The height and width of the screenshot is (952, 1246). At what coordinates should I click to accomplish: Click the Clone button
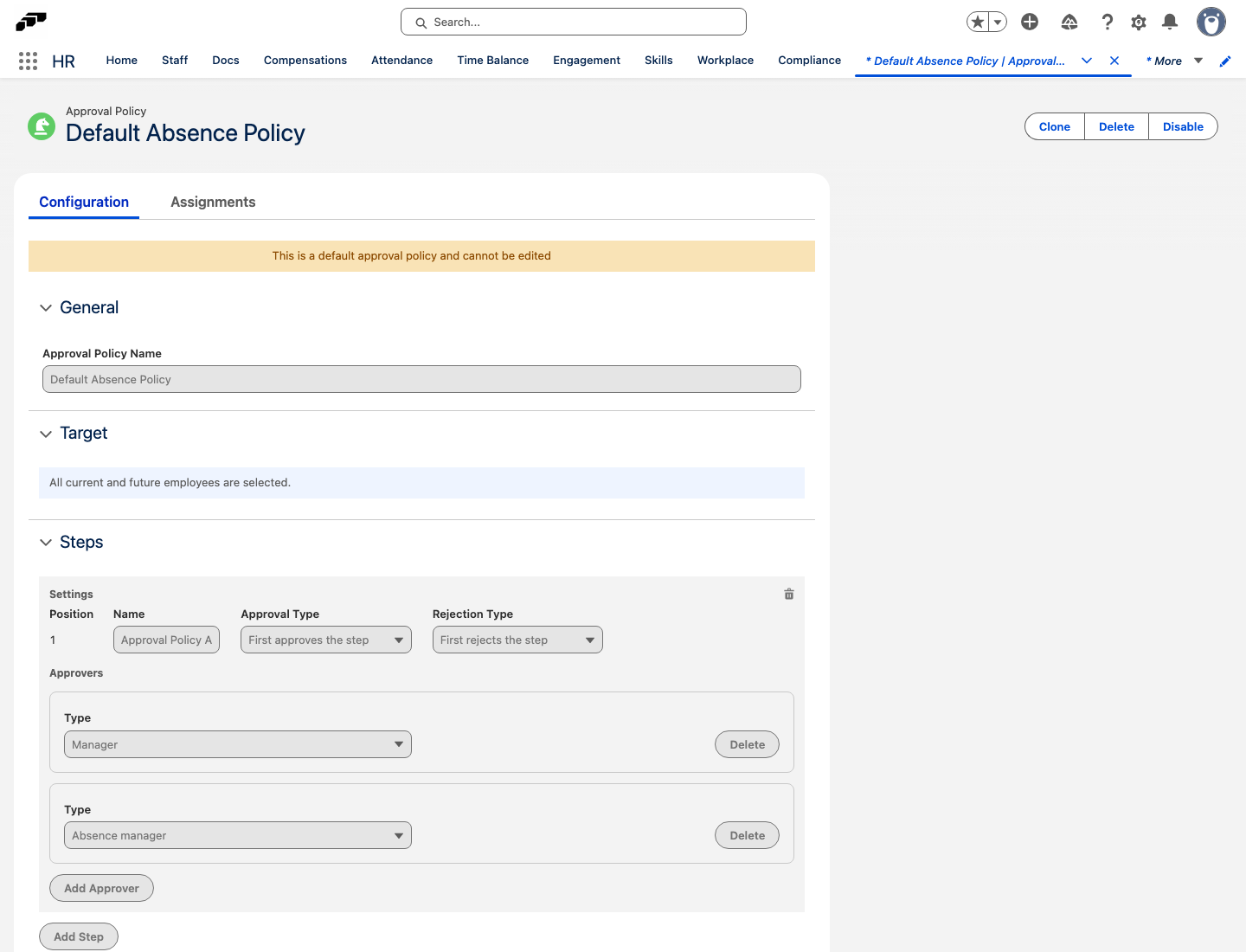[1055, 126]
